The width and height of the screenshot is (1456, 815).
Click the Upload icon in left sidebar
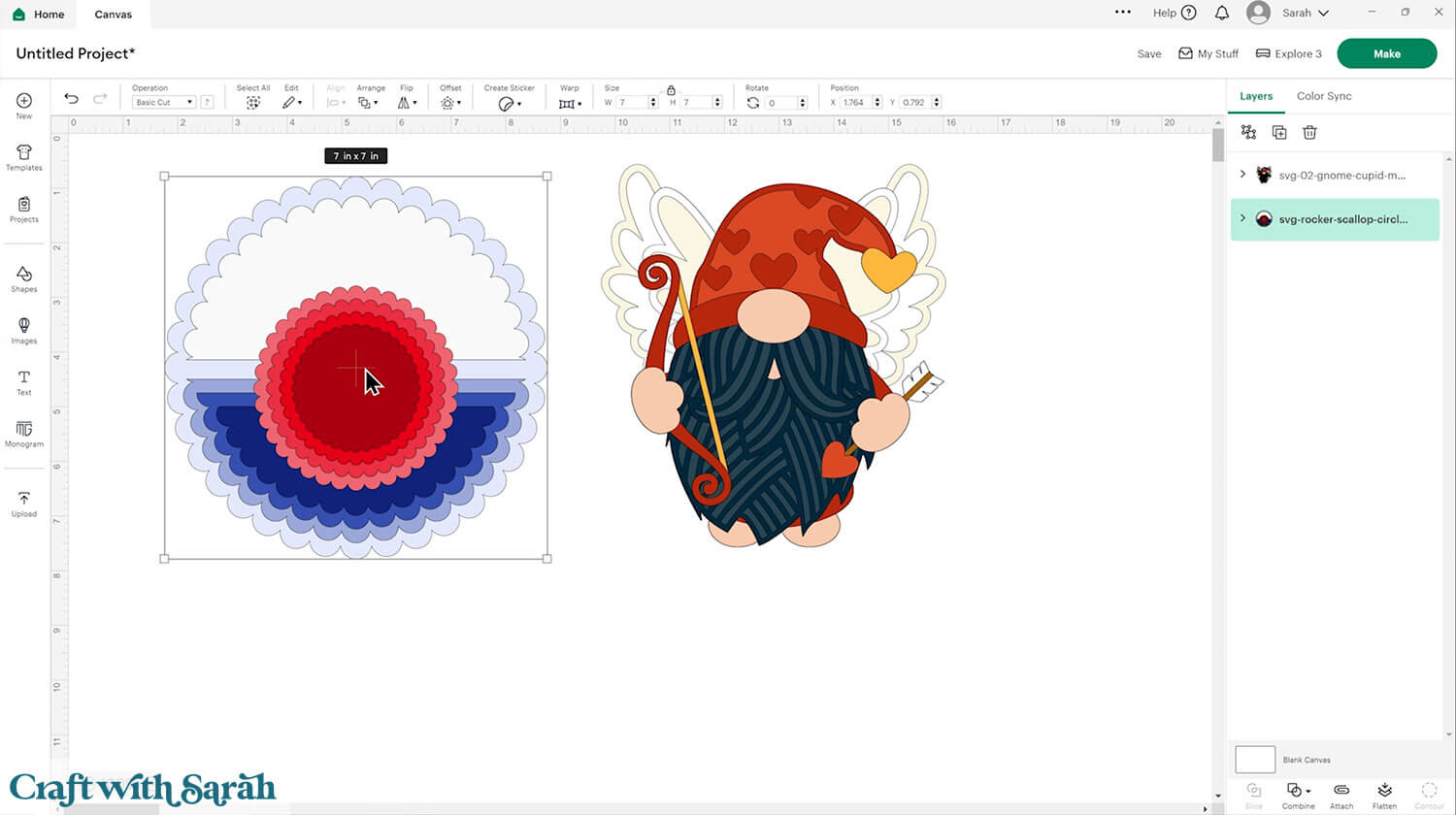[24, 504]
